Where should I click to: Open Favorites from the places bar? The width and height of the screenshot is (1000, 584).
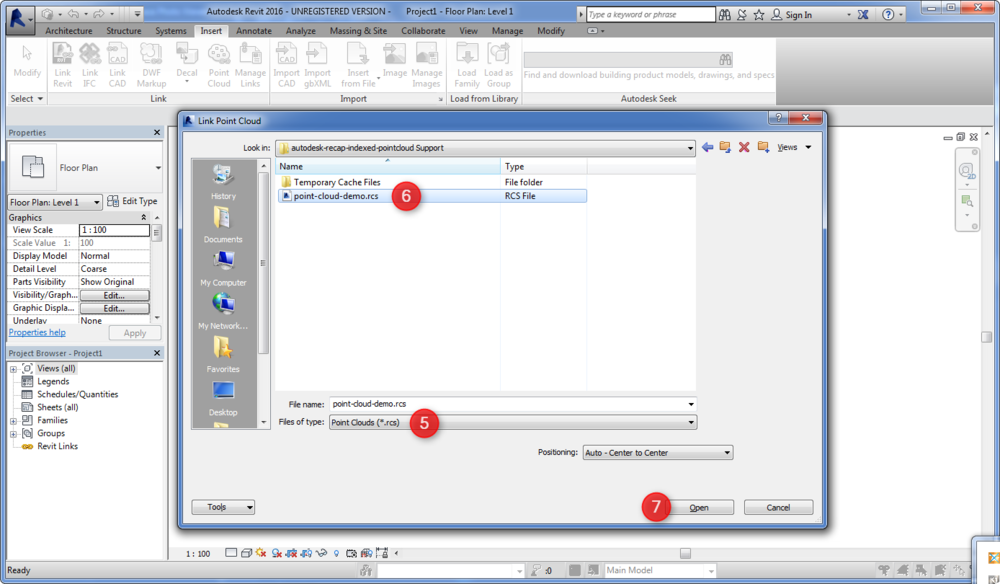223,354
